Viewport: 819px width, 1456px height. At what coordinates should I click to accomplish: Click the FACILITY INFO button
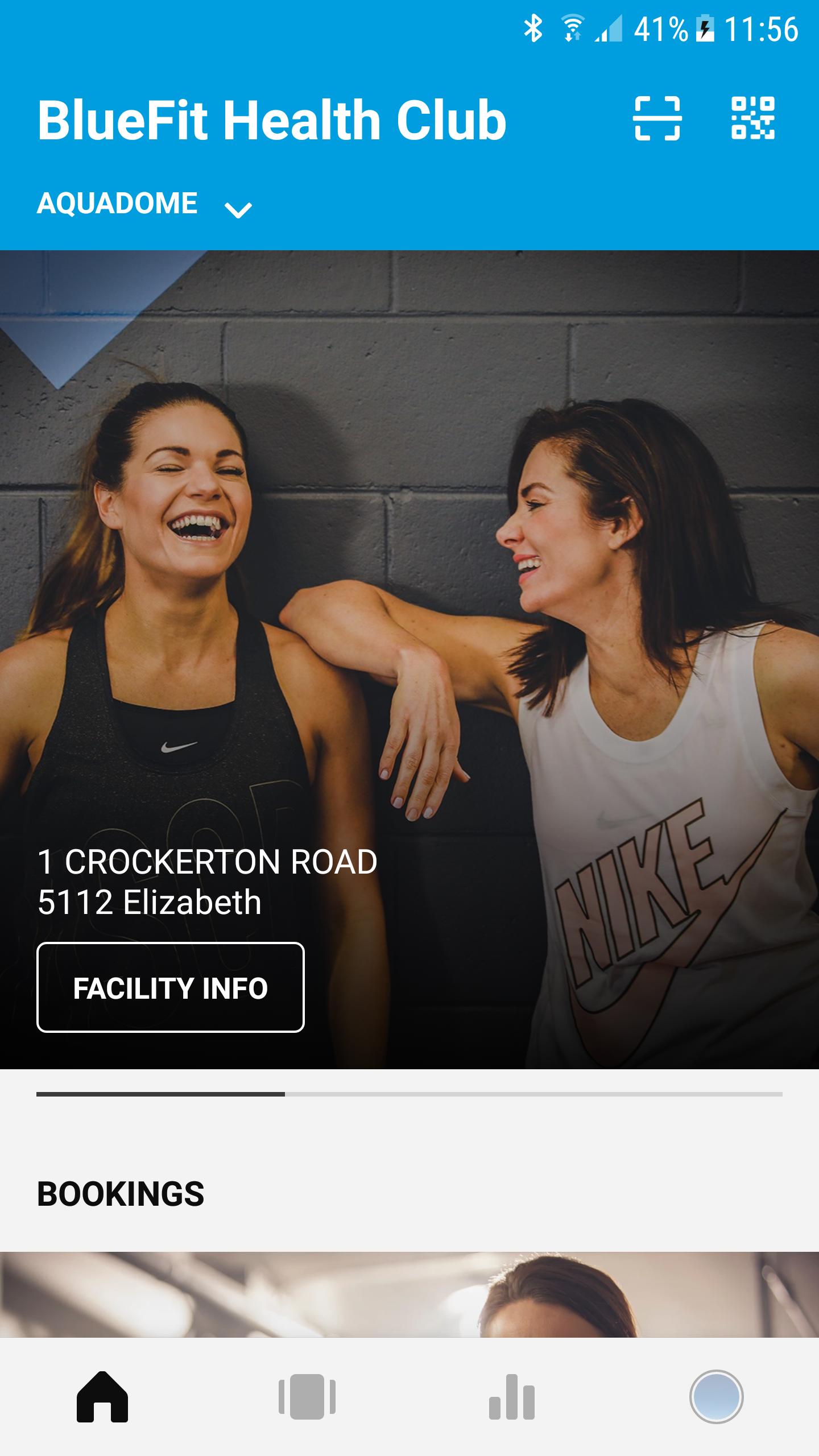(x=171, y=987)
